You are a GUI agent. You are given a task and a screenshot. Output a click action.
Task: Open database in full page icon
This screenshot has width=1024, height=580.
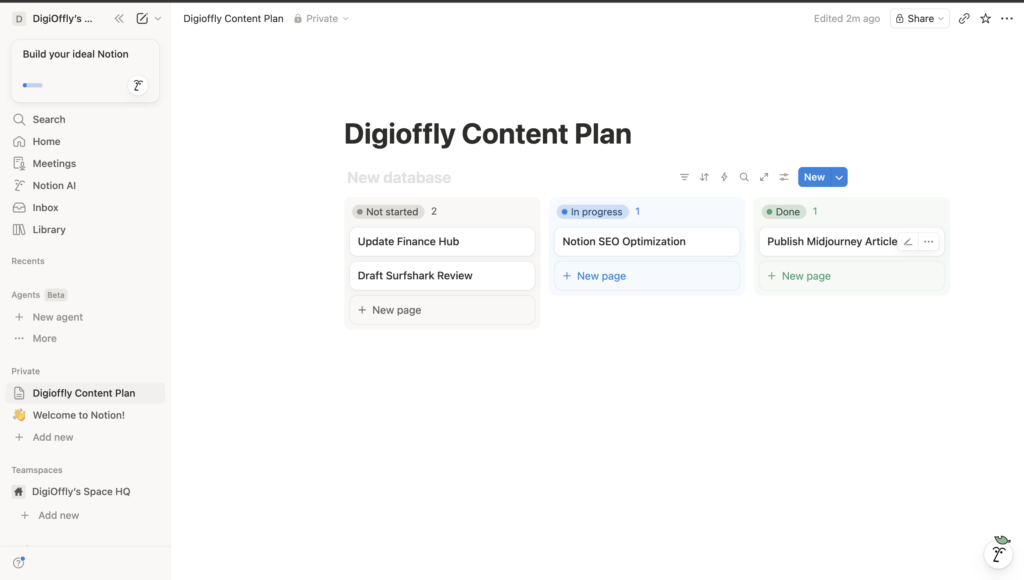coord(764,177)
